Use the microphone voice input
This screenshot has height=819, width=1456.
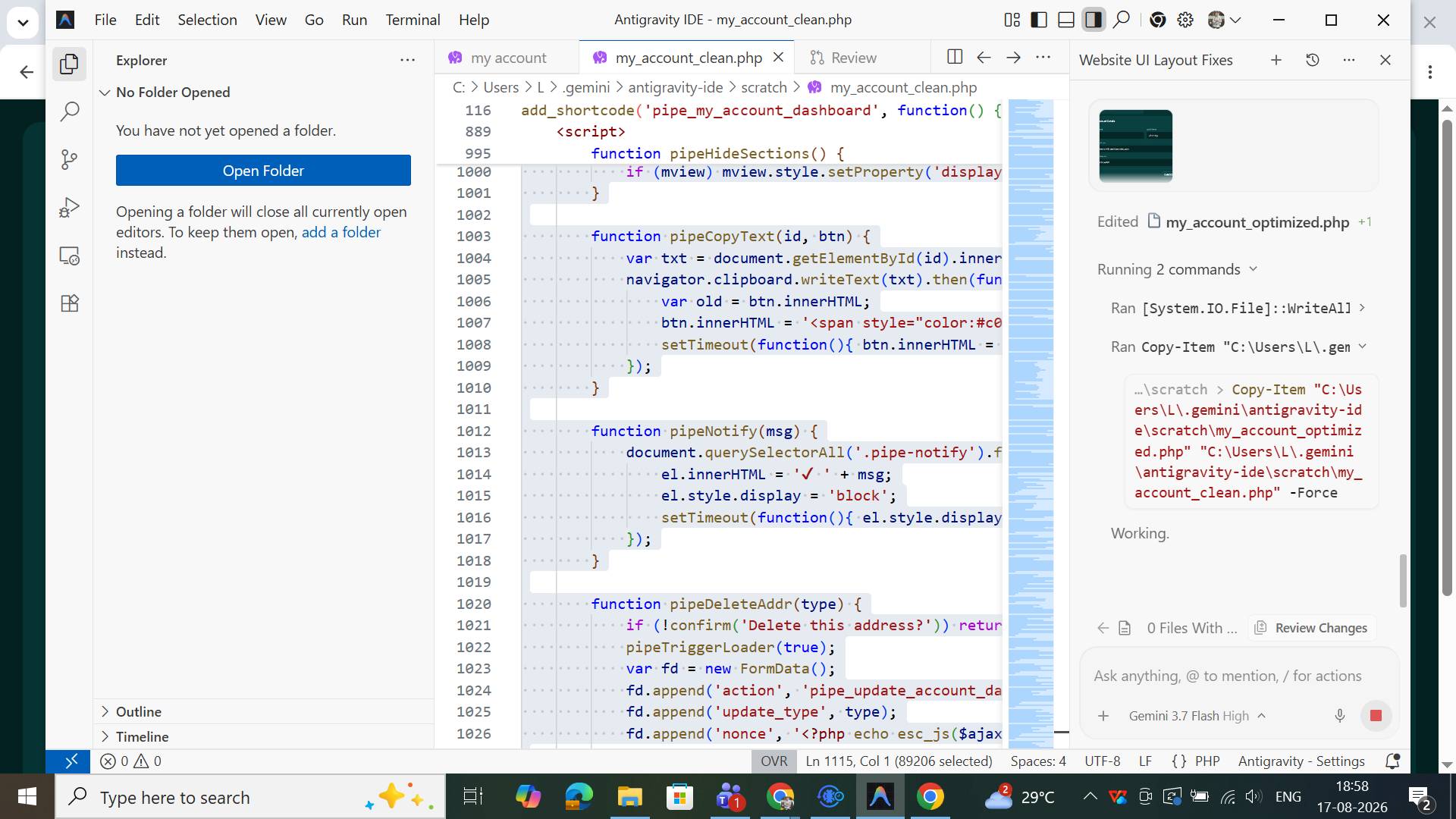(x=1340, y=715)
